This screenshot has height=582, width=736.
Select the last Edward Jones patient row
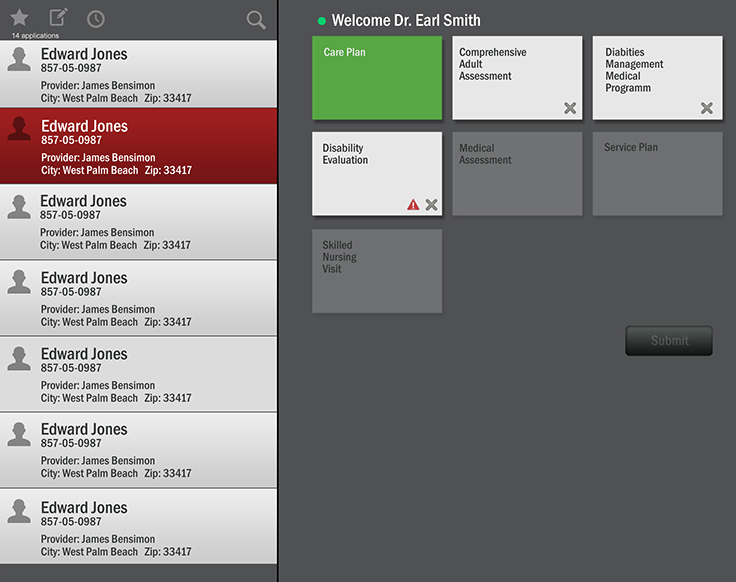coord(139,528)
